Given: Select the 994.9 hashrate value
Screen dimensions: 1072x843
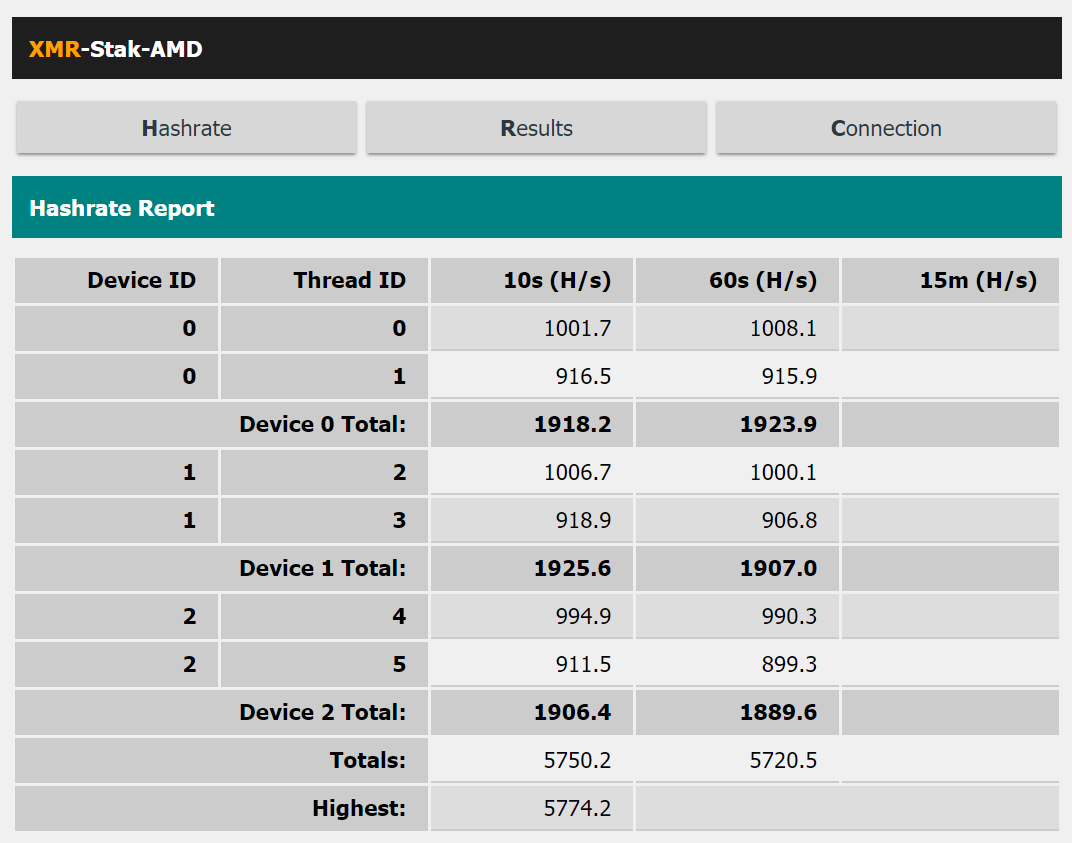Looking at the screenshot, I should click(x=583, y=616).
